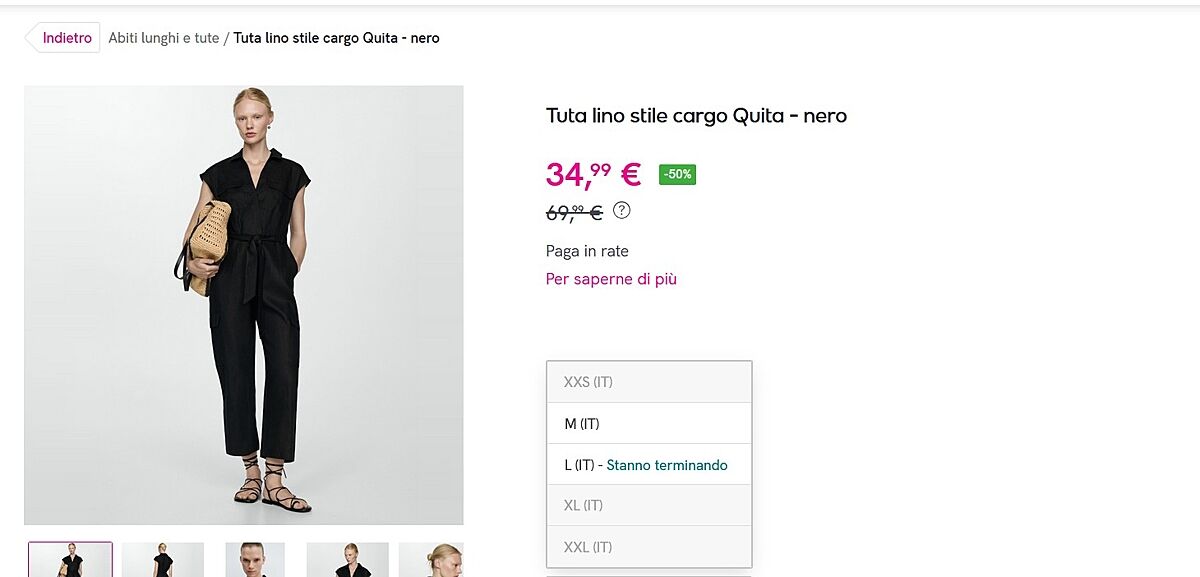Click the Paga in rate text
The height and width of the screenshot is (577, 1200).
587,251
